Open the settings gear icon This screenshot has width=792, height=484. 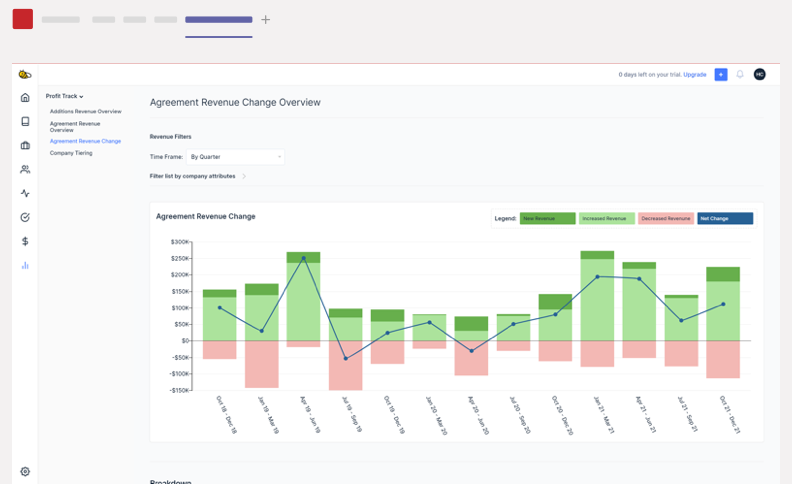tap(25, 471)
